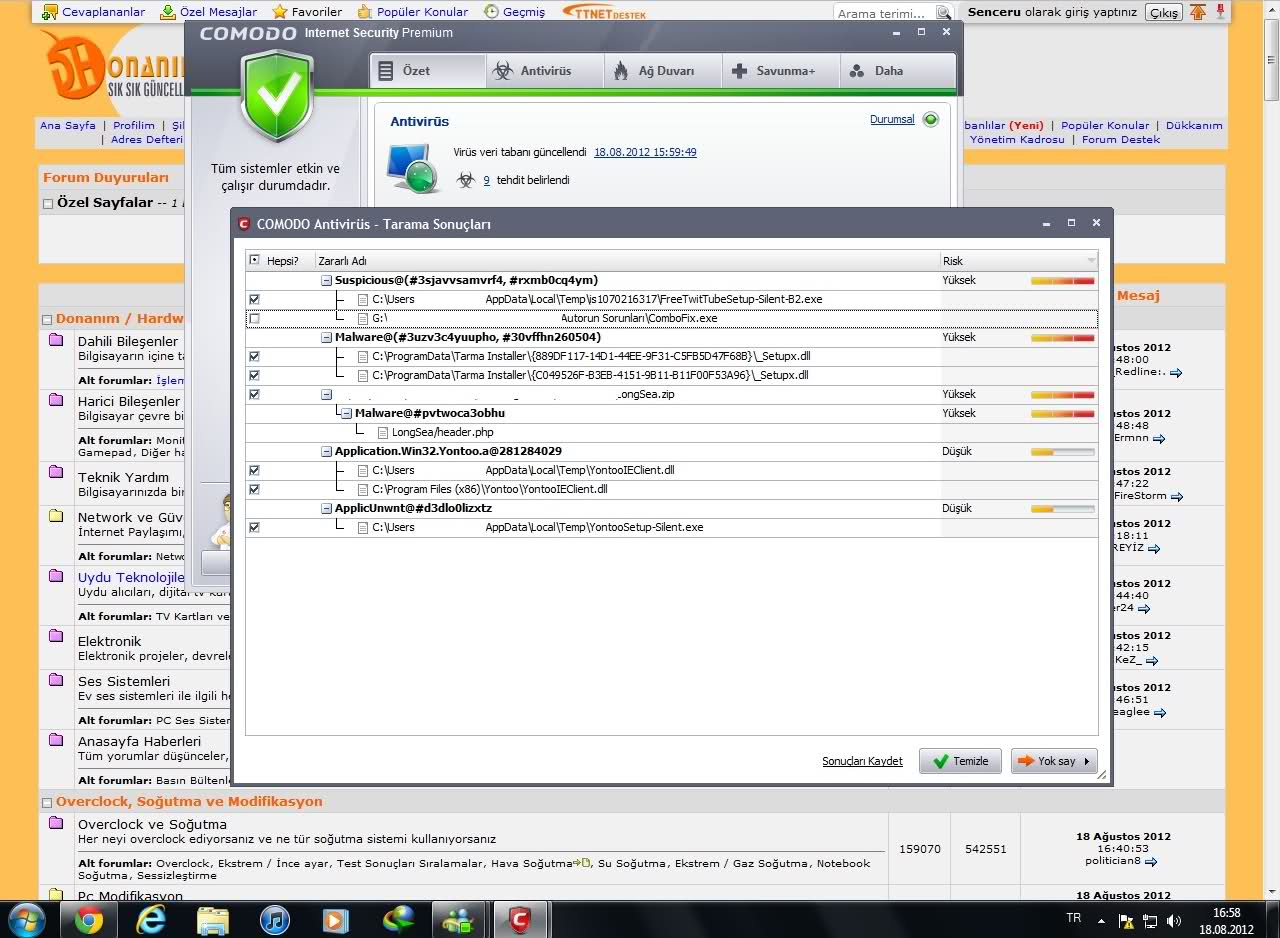Uncheck the Program Files (x86) YontooIEClient.dll checkbox
Viewport: 1280px width, 938px height.
(254, 489)
